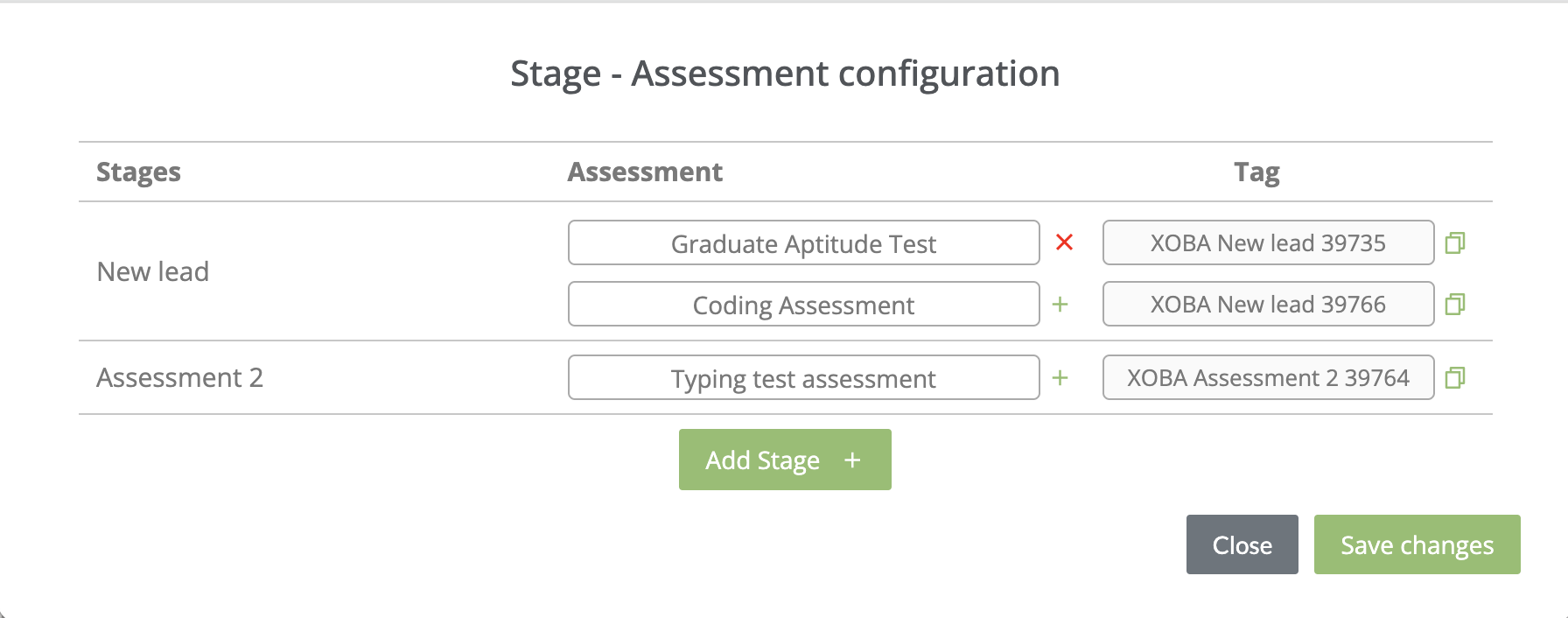Click the Assessment column header

(645, 172)
